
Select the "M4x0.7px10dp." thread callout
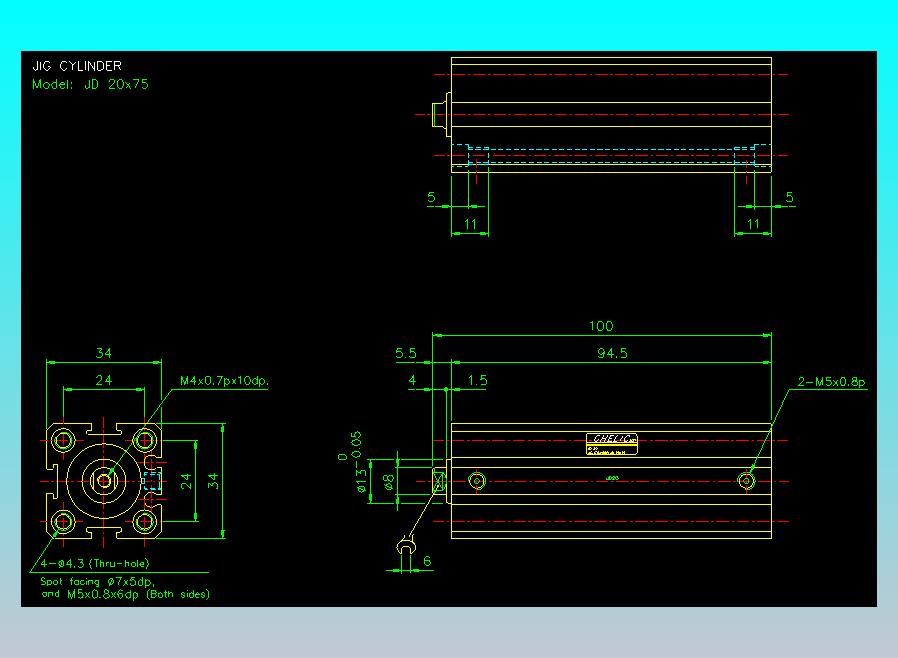(224, 381)
